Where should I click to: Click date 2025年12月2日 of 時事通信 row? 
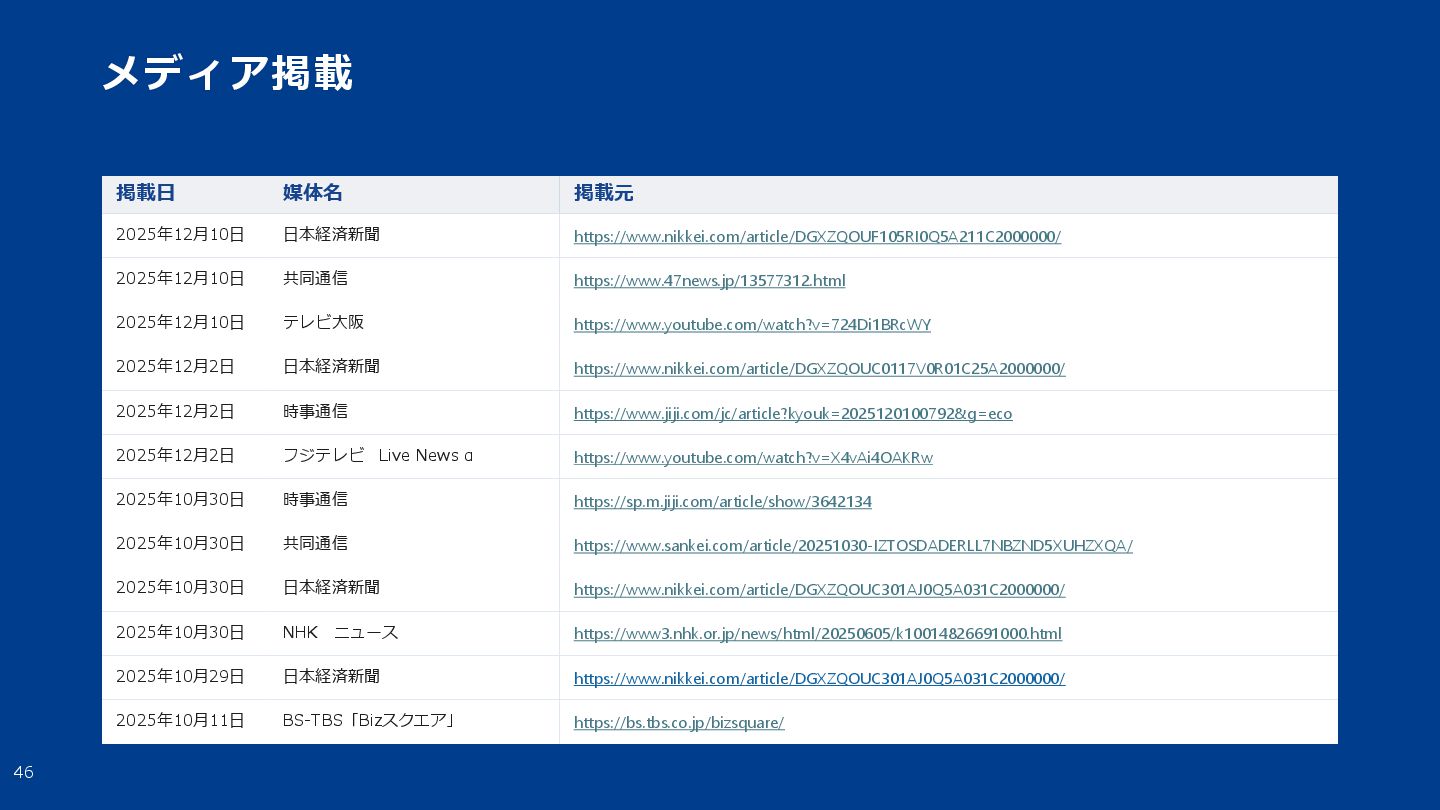click(175, 411)
